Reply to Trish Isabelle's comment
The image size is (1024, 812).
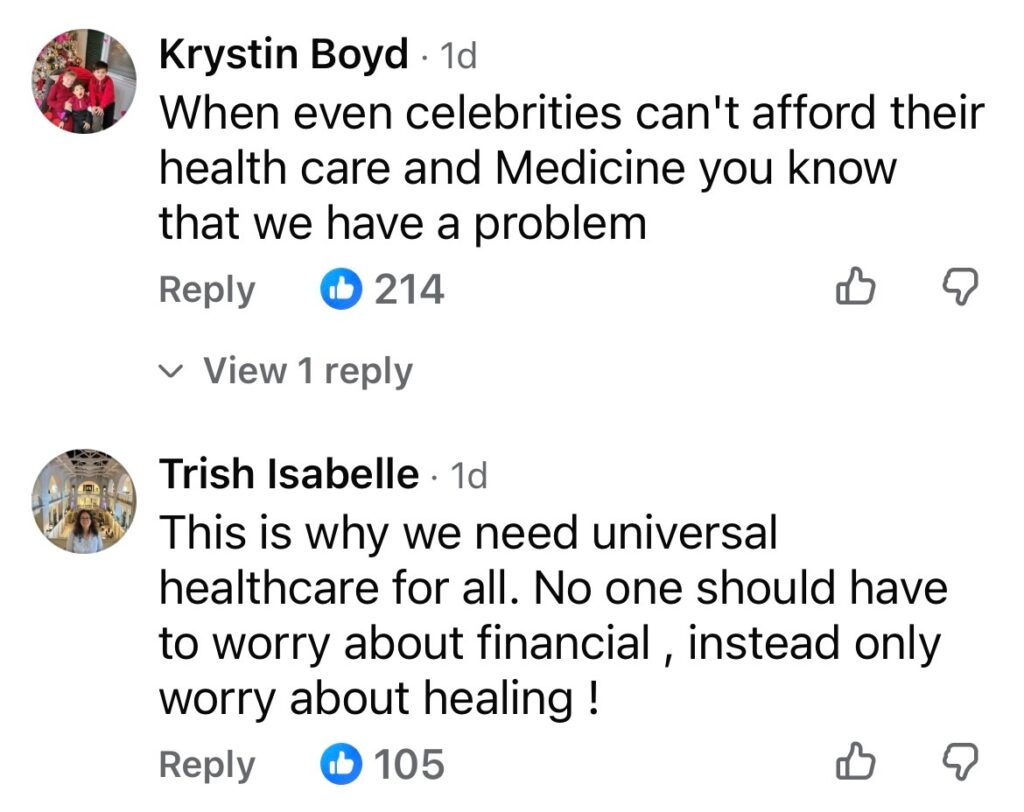[x=207, y=764]
